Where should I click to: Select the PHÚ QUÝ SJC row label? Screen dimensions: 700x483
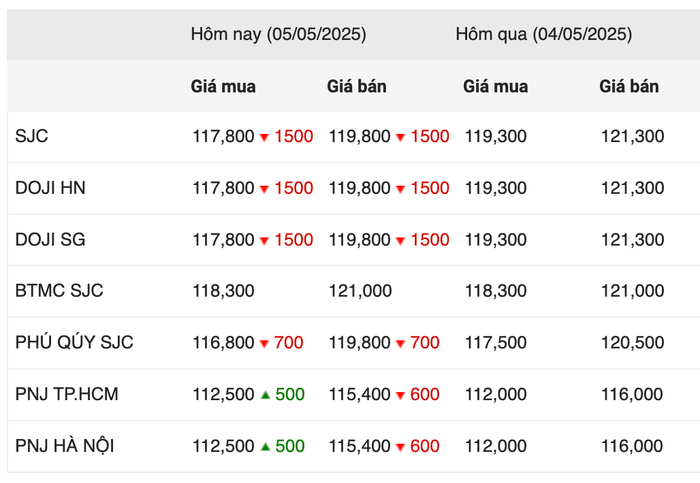[x=74, y=342]
